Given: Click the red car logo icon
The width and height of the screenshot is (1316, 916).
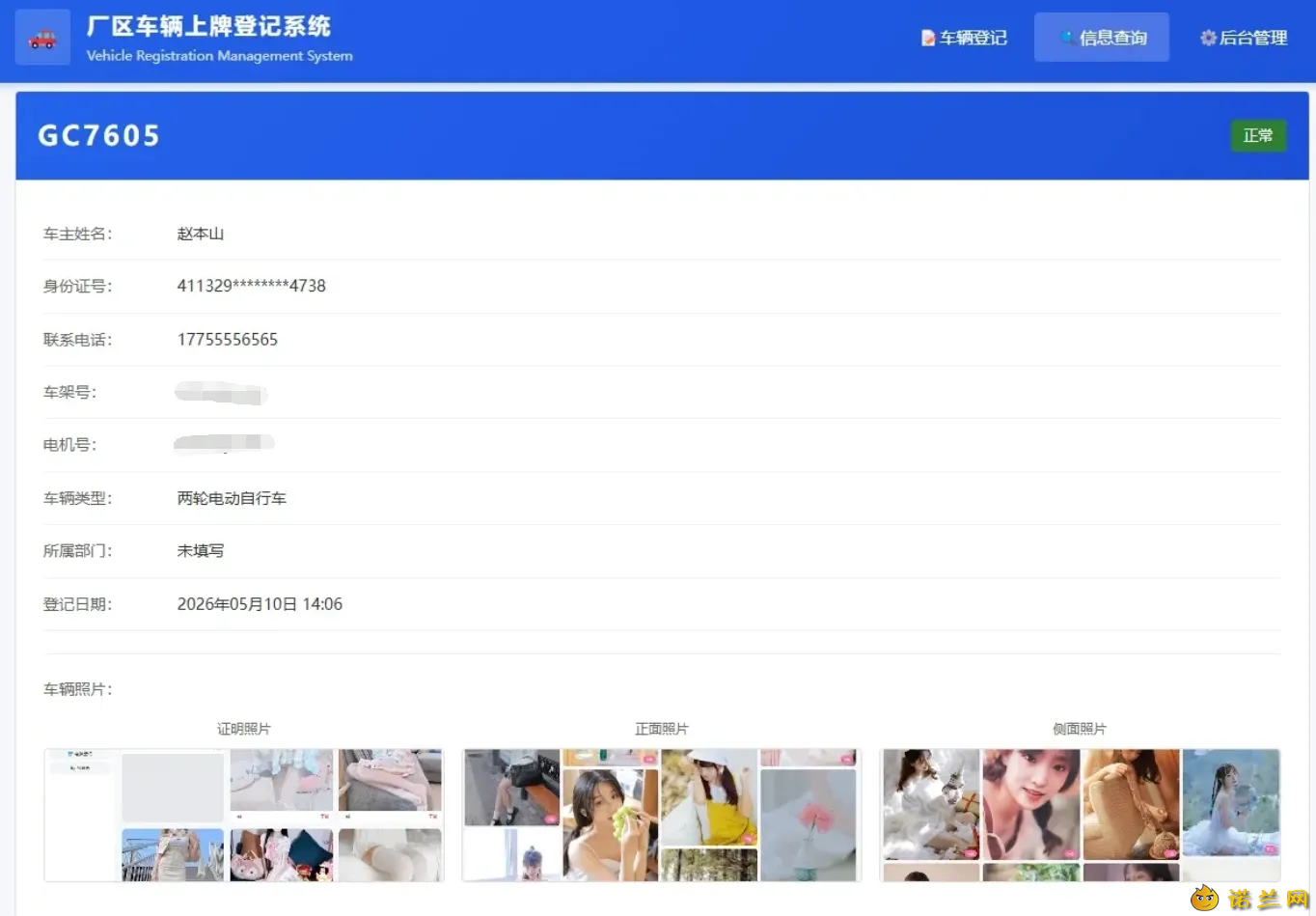Looking at the screenshot, I should (42, 39).
